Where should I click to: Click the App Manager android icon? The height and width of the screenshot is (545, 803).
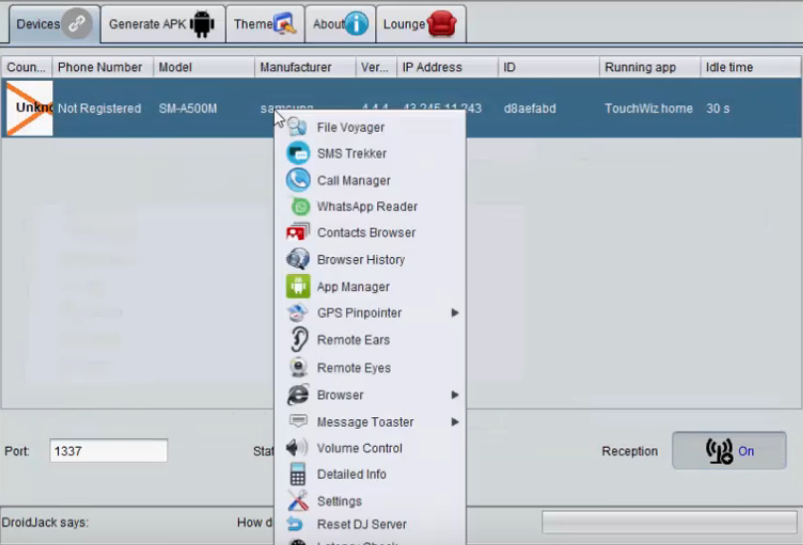click(298, 286)
